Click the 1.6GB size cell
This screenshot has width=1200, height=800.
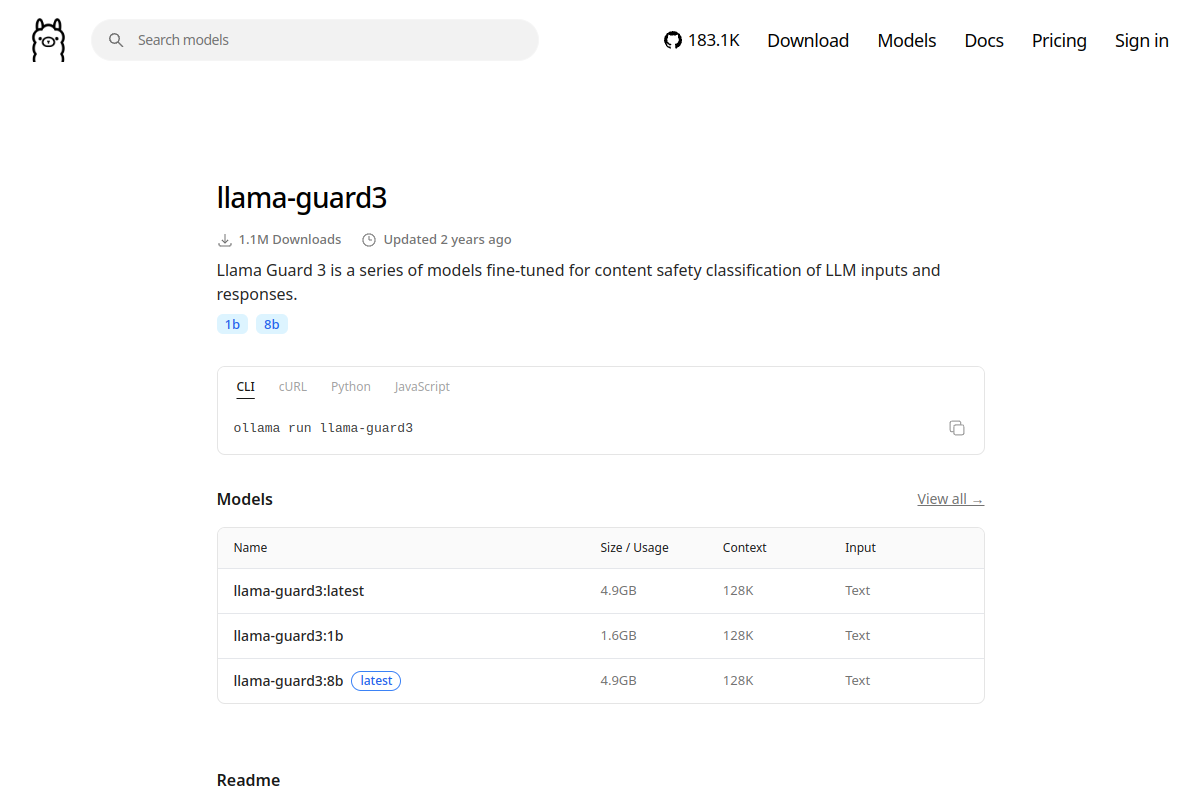[x=618, y=636]
